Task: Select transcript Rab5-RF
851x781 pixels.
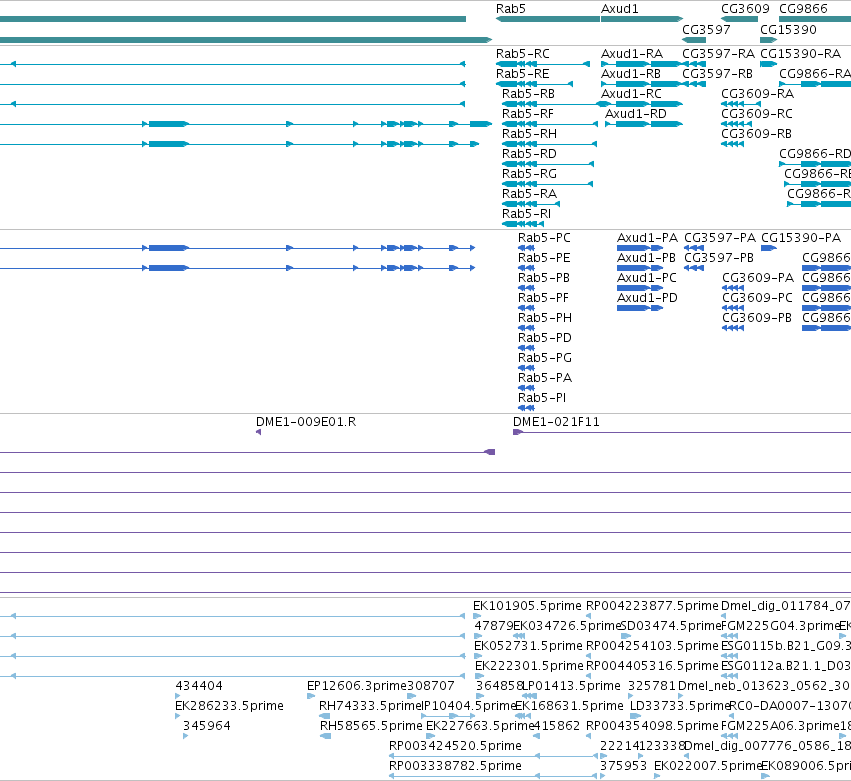Action: (528, 114)
